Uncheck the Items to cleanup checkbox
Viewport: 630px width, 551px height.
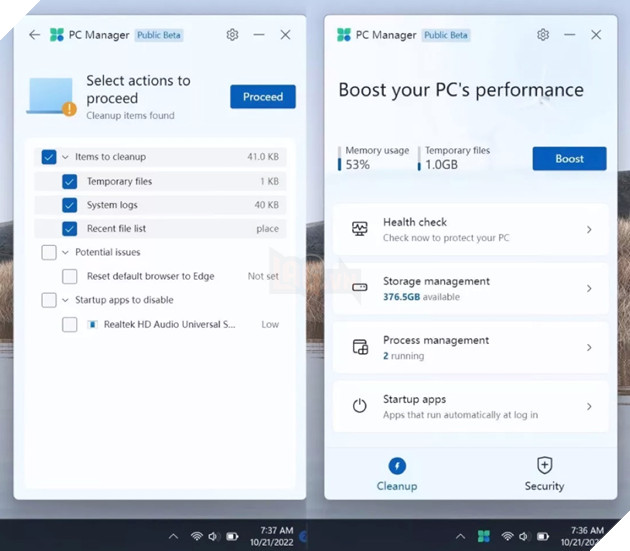[x=49, y=157]
